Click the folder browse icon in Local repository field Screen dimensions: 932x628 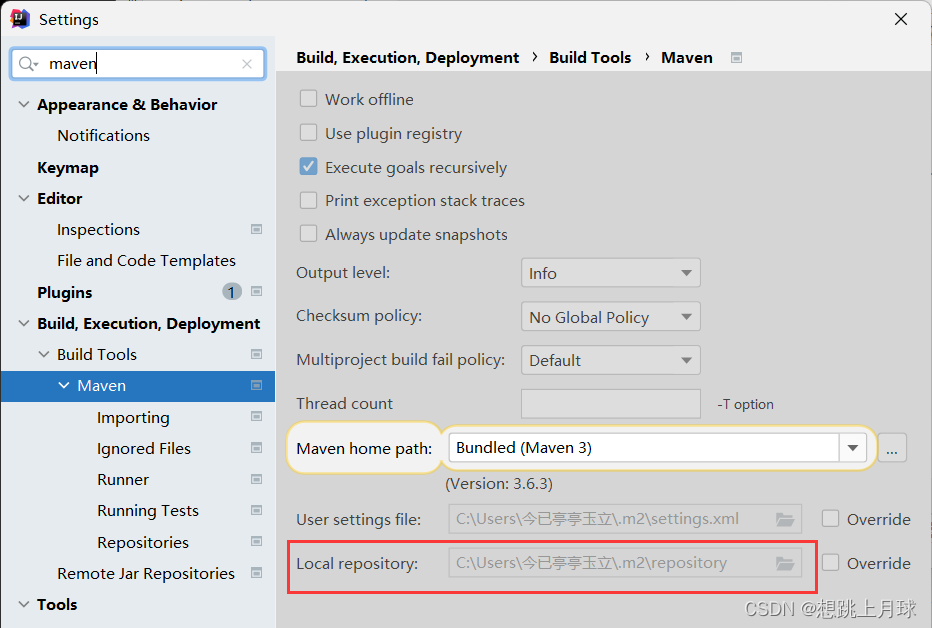click(x=785, y=563)
